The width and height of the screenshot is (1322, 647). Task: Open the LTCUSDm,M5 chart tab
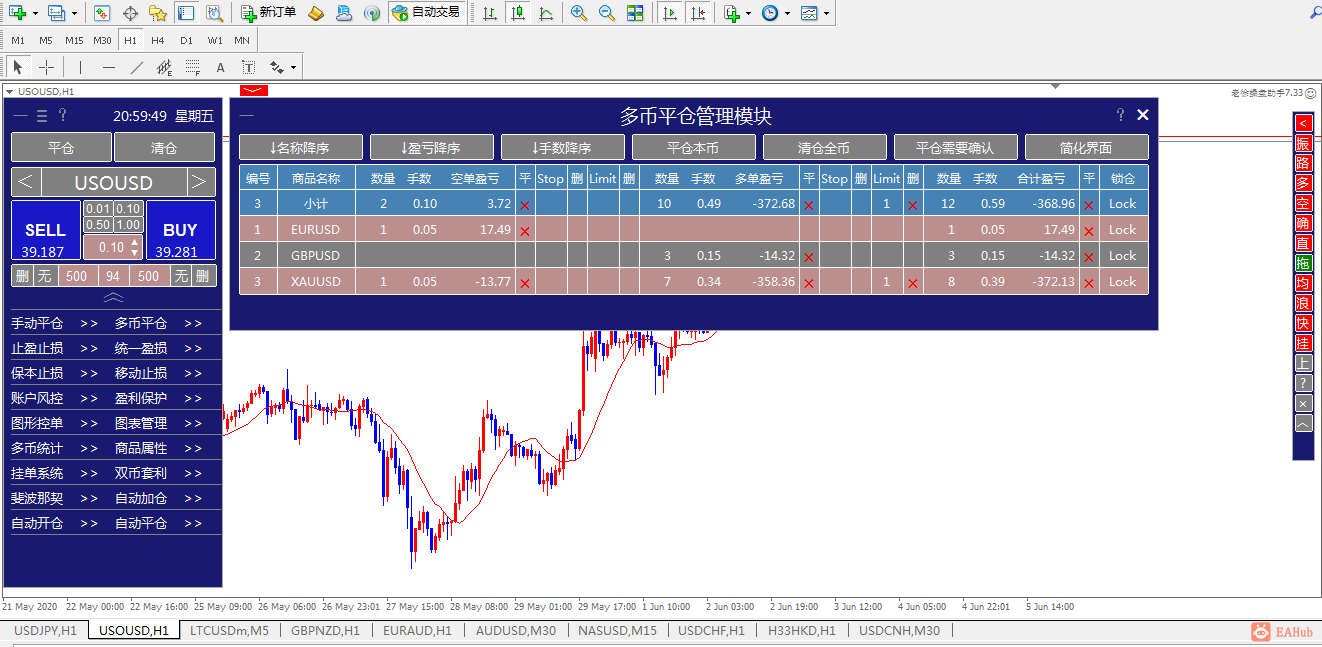pos(229,631)
